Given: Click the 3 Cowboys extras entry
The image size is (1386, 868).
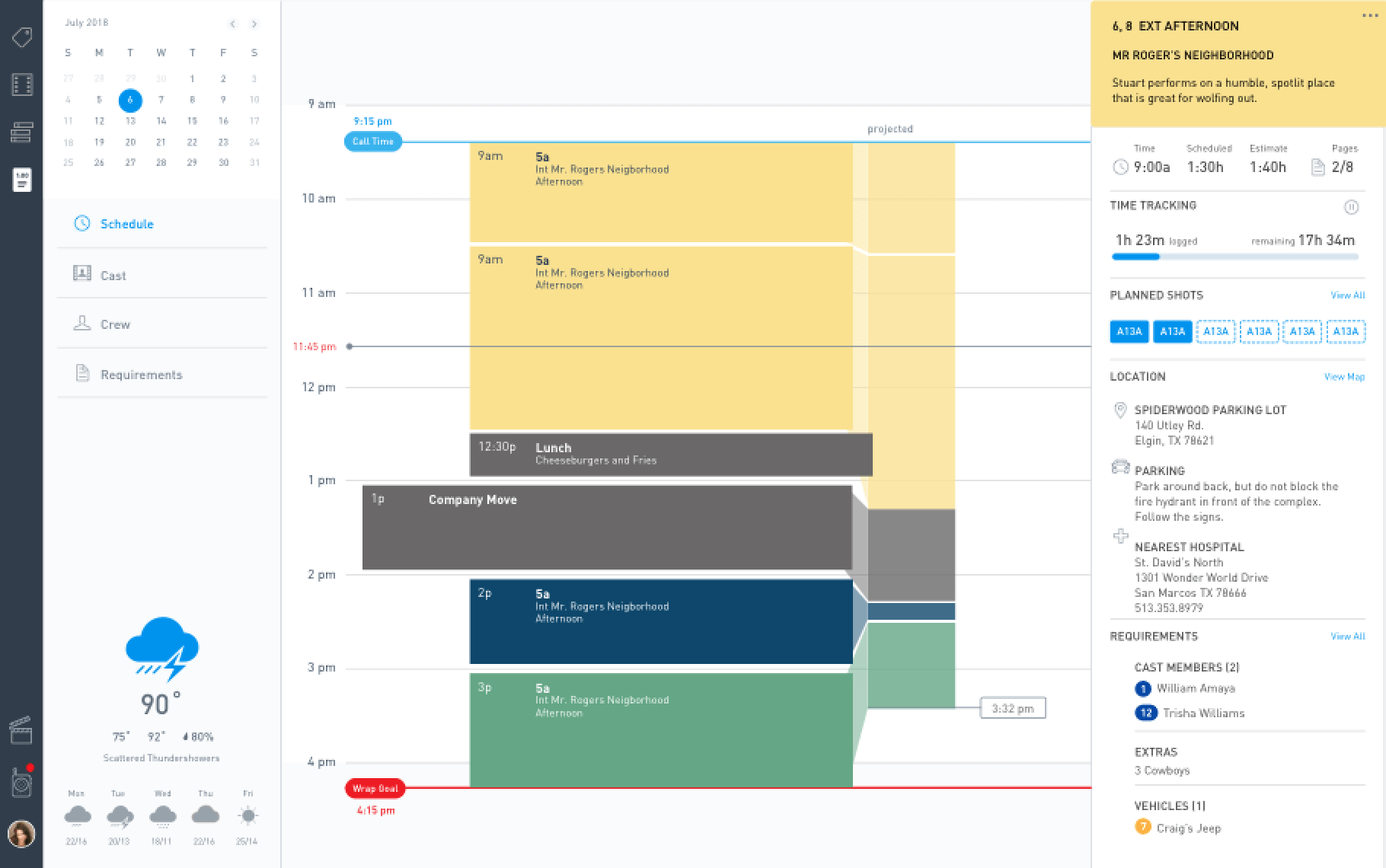Looking at the screenshot, I should (1162, 771).
